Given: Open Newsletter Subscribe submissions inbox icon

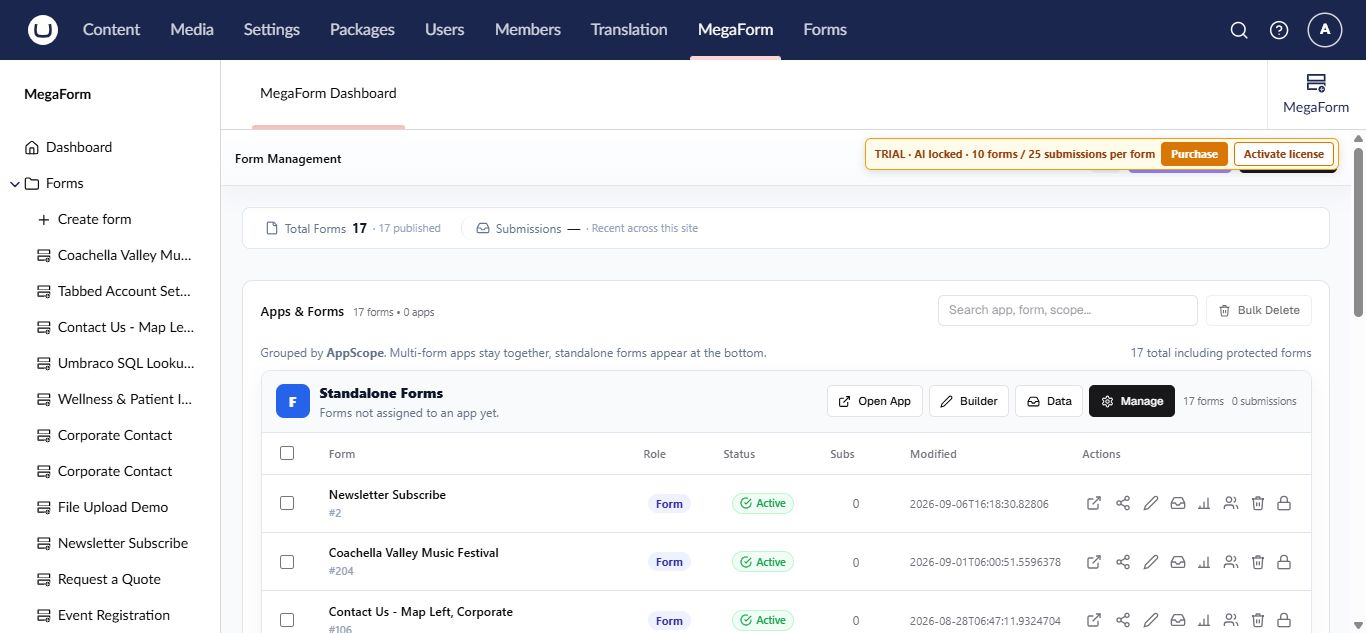Looking at the screenshot, I should pos(1178,503).
